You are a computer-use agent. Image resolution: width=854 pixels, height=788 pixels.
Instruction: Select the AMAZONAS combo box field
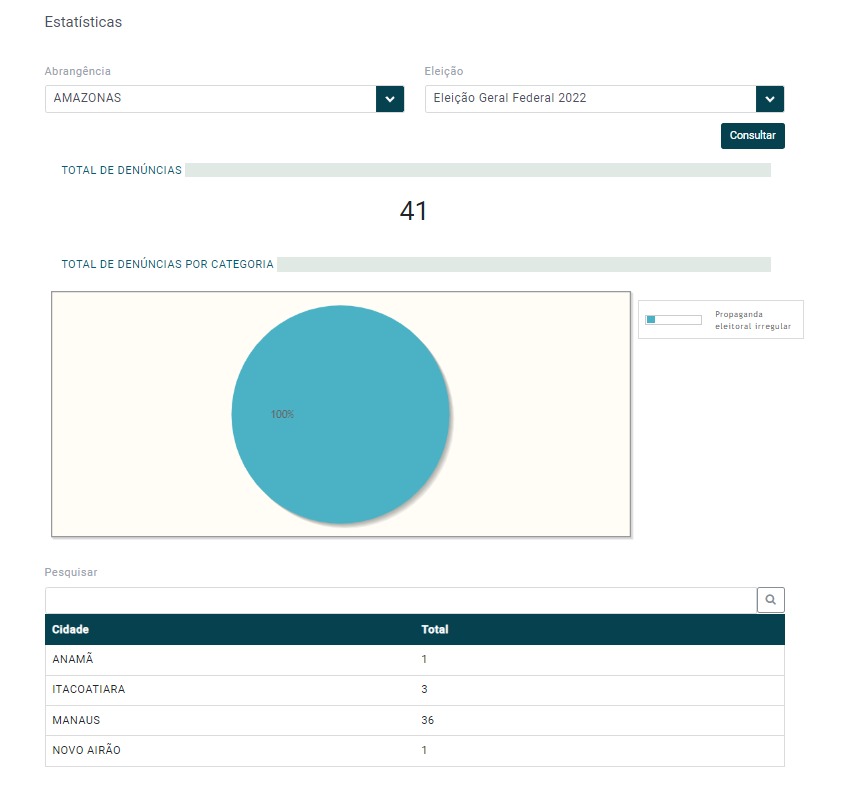pos(210,99)
